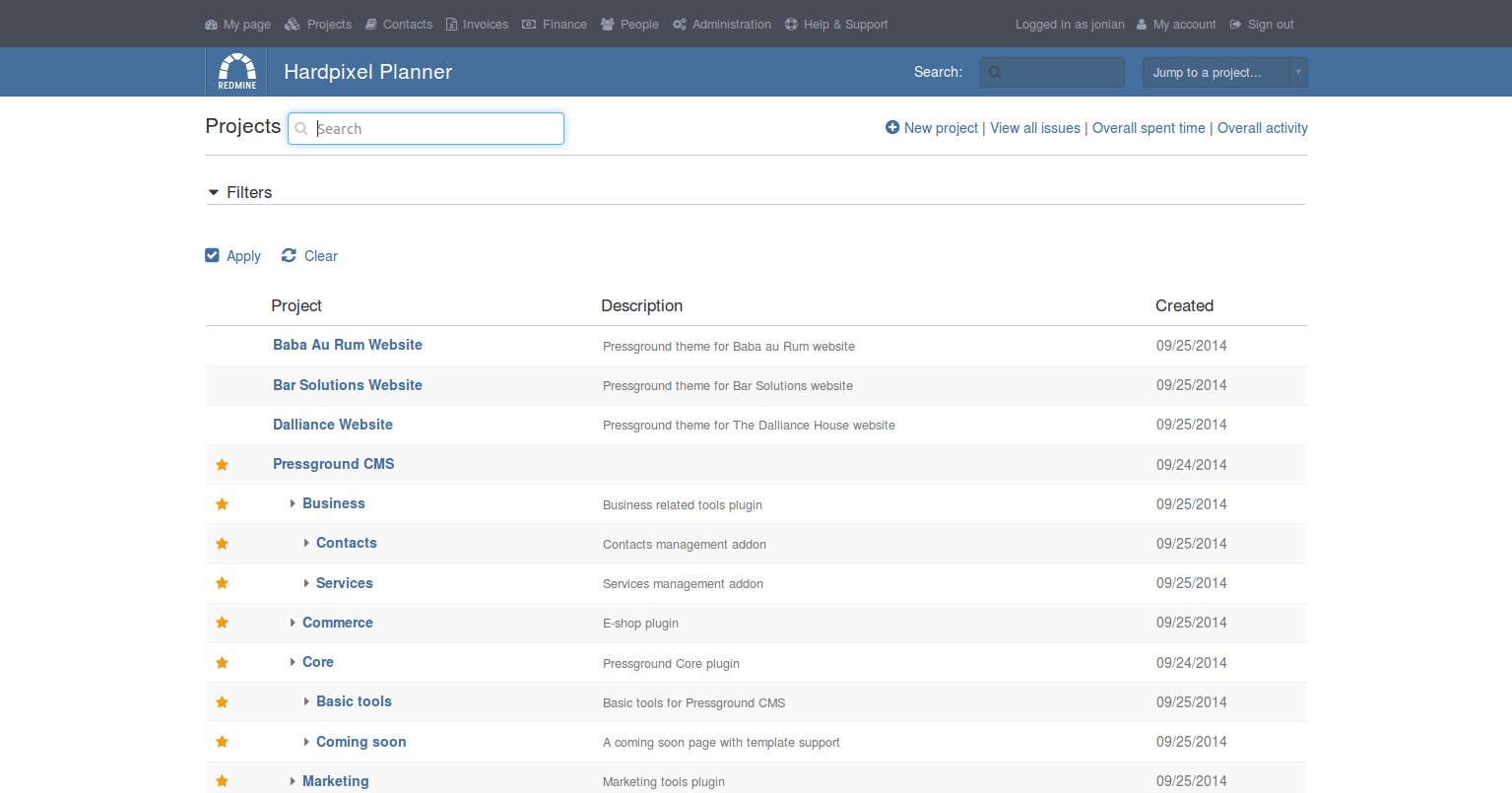
Task: Collapse the Filters section
Action: point(239,192)
